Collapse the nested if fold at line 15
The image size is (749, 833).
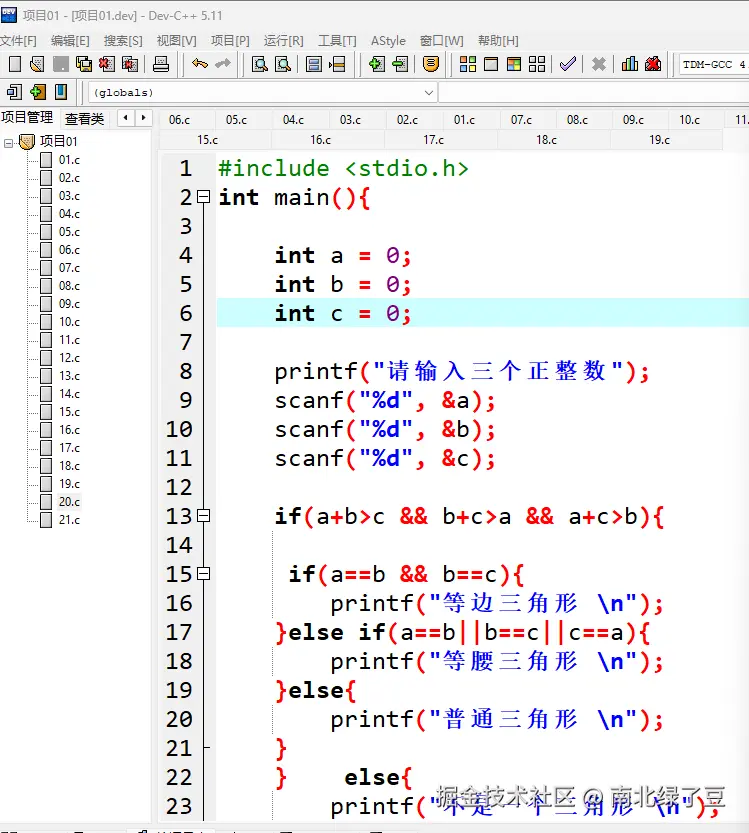(x=203, y=574)
